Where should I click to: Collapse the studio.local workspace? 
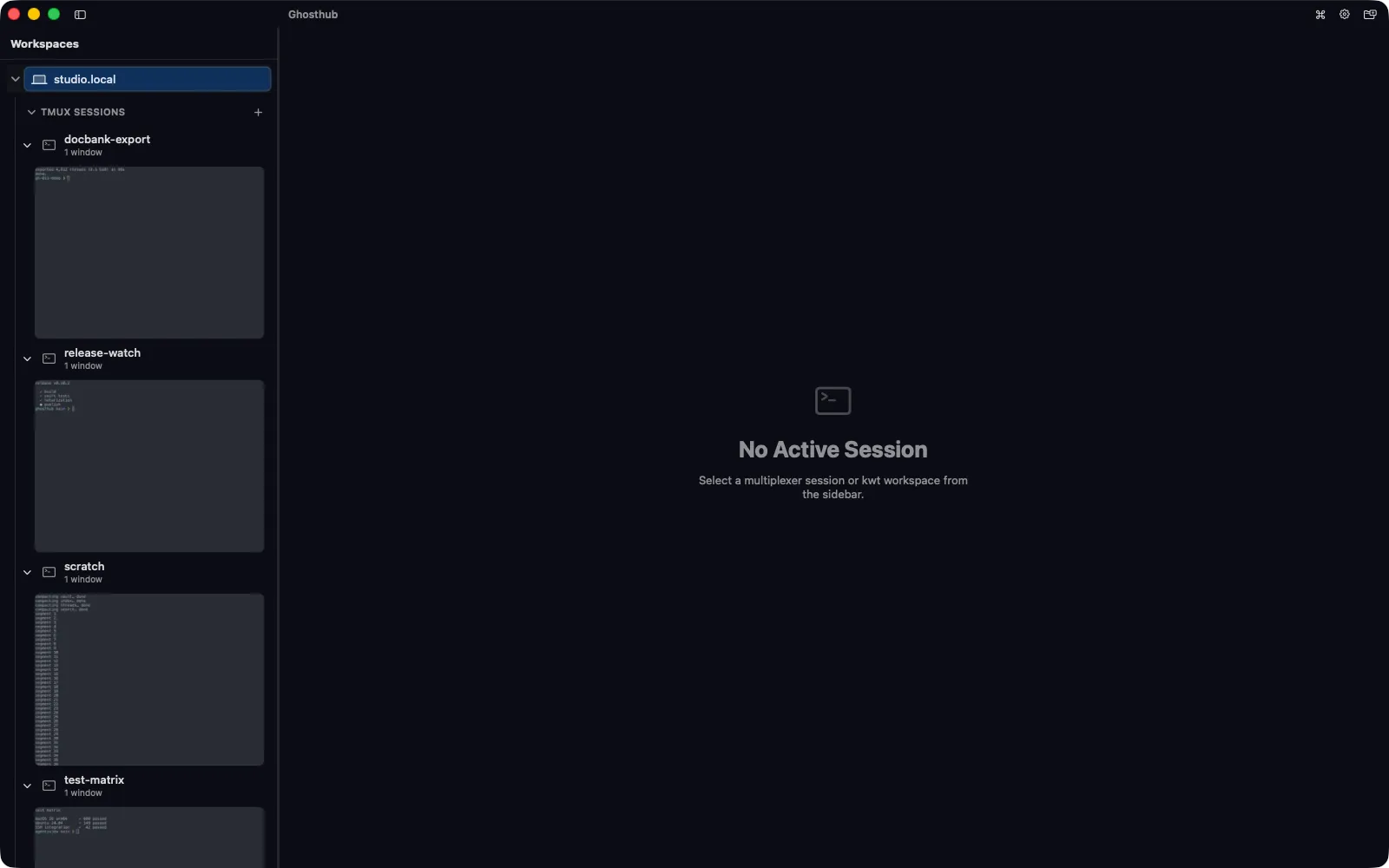coord(15,79)
